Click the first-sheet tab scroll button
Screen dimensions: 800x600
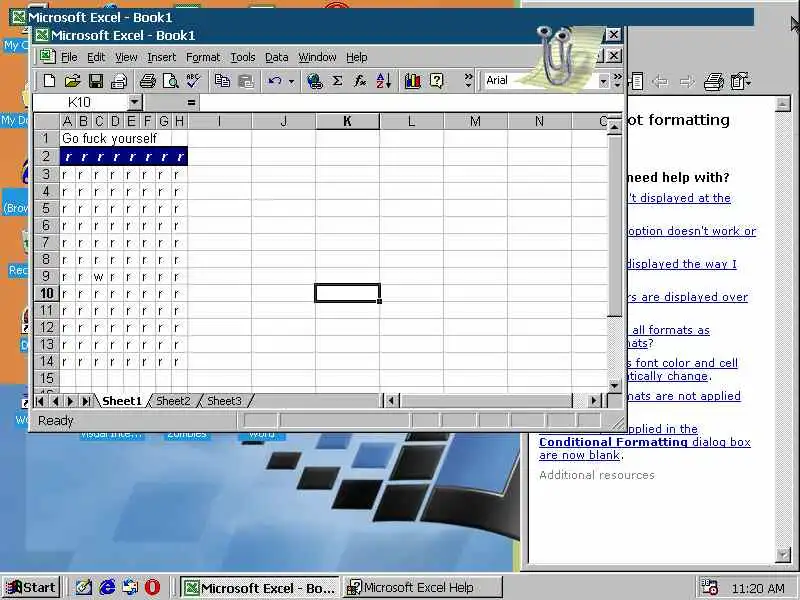[40, 401]
